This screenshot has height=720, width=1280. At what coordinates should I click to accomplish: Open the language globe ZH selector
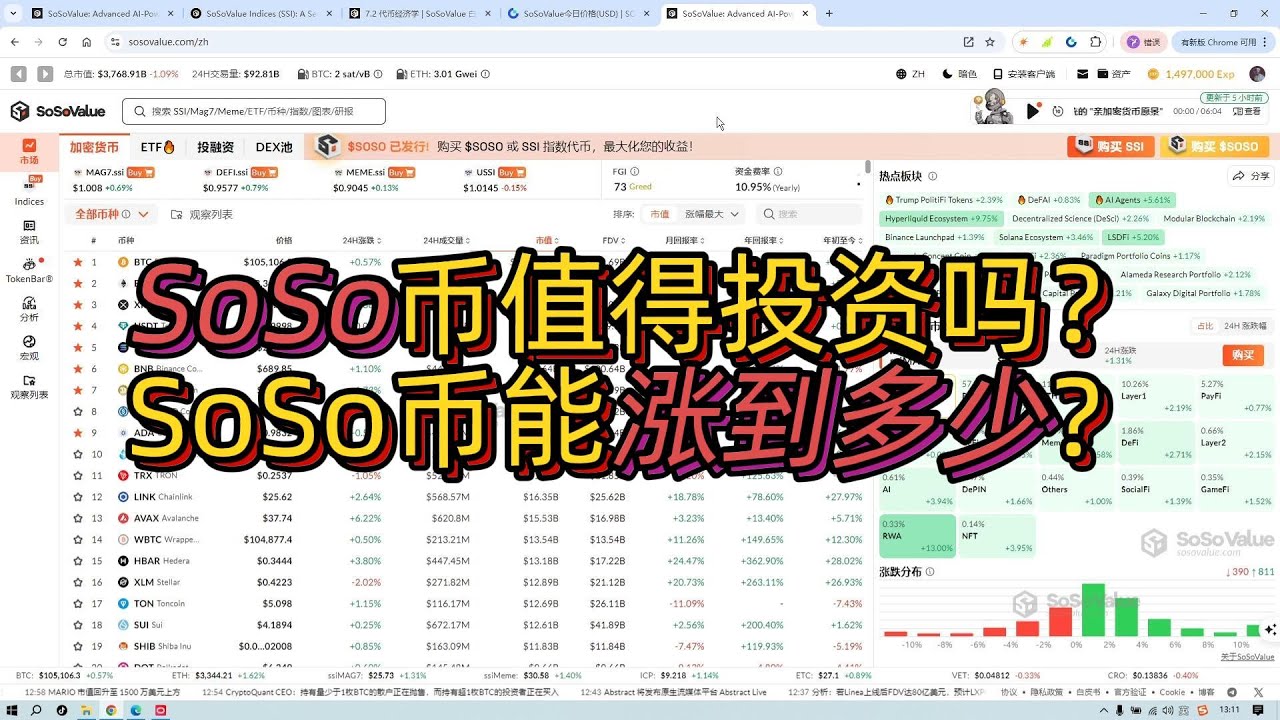point(910,74)
